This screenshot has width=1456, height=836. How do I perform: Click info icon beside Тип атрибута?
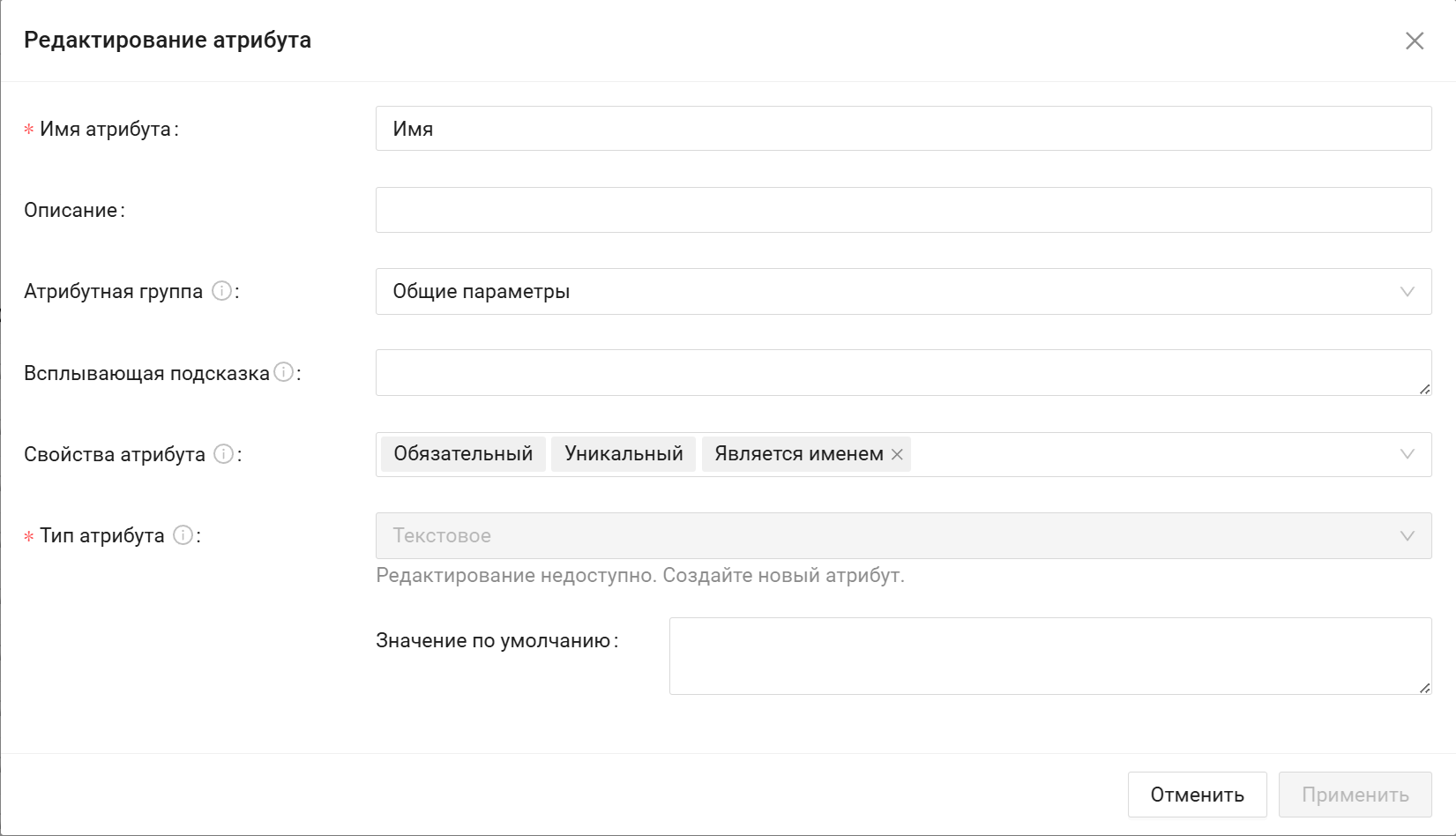point(183,535)
